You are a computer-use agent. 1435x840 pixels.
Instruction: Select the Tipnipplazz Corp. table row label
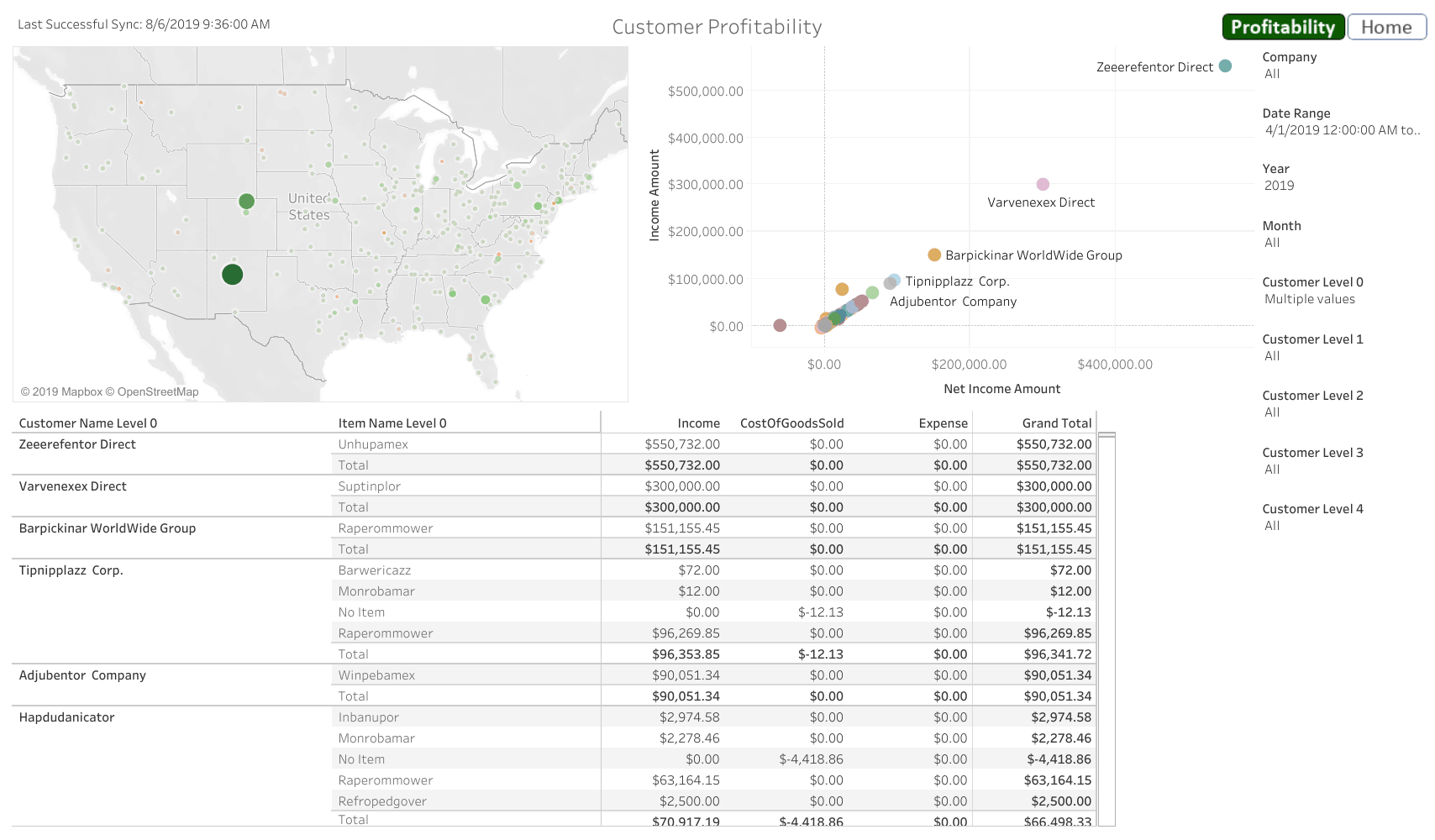click(x=71, y=570)
